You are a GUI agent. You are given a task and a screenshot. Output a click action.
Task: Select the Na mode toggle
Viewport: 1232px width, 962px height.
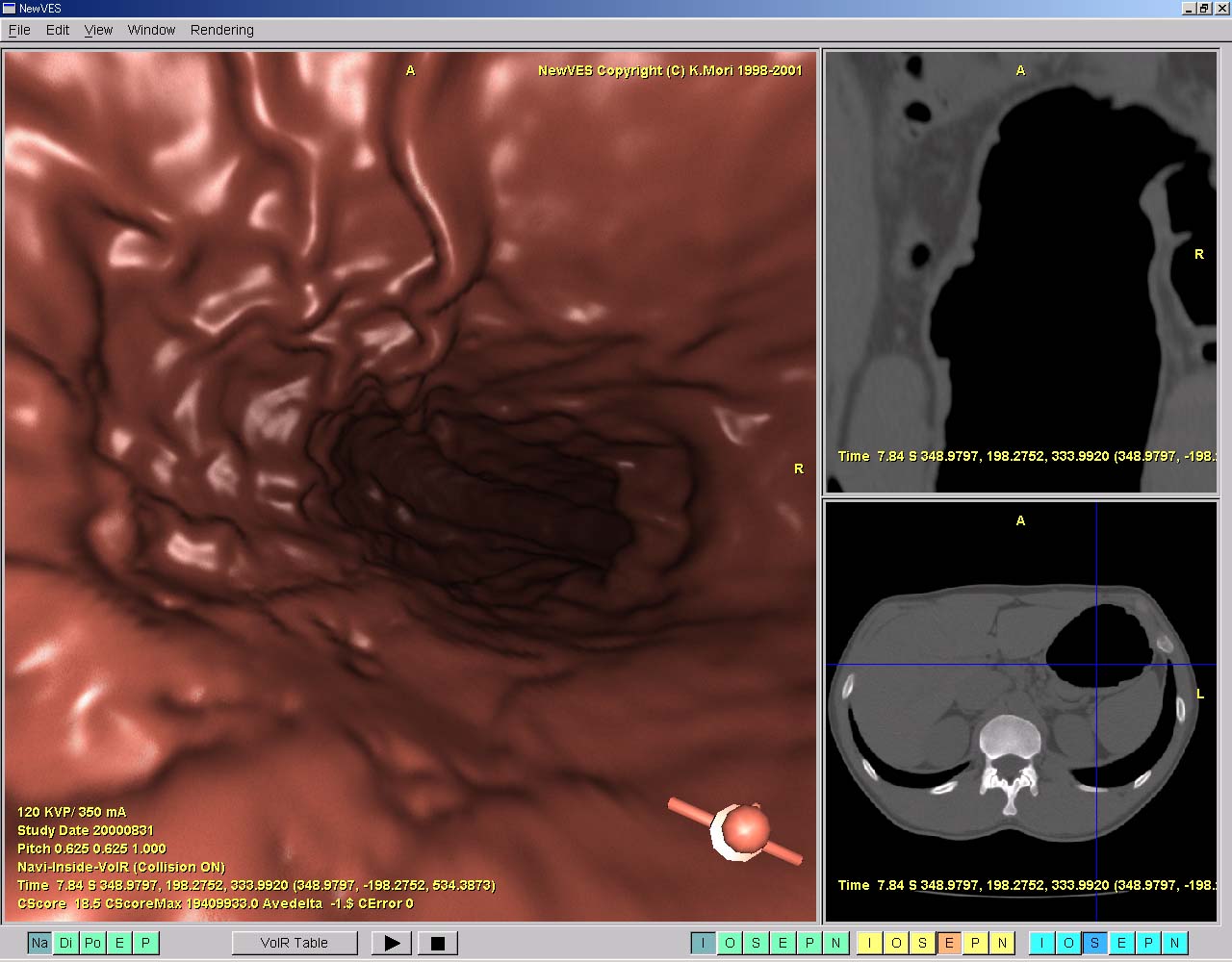(39, 943)
